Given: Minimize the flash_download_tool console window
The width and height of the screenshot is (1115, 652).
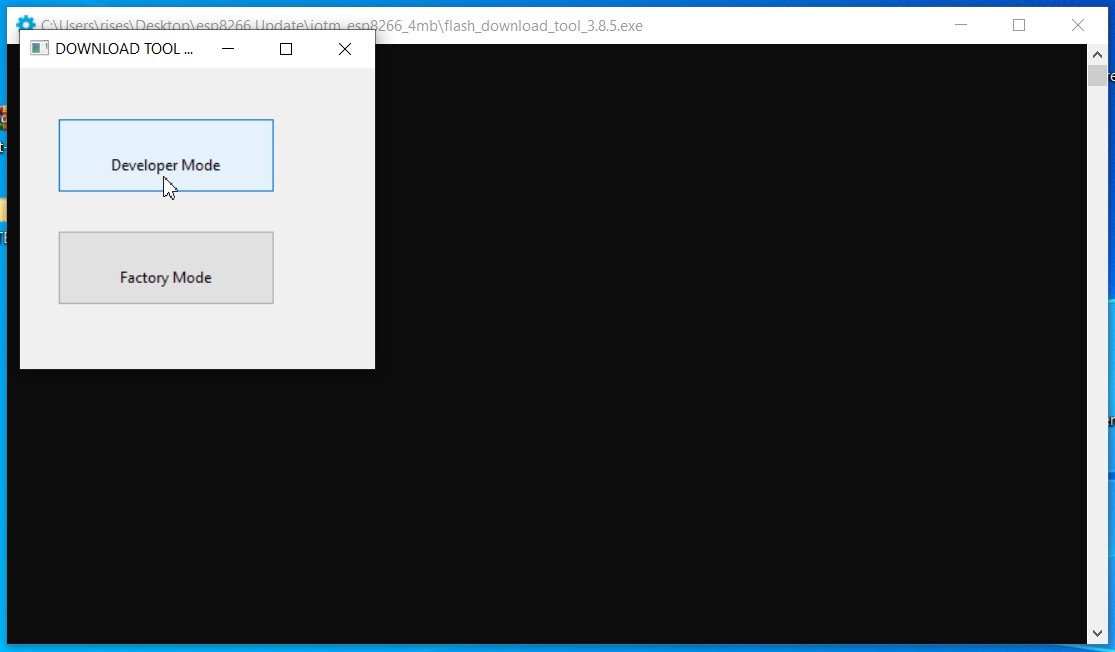Looking at the screenshot, I should 960,25.
